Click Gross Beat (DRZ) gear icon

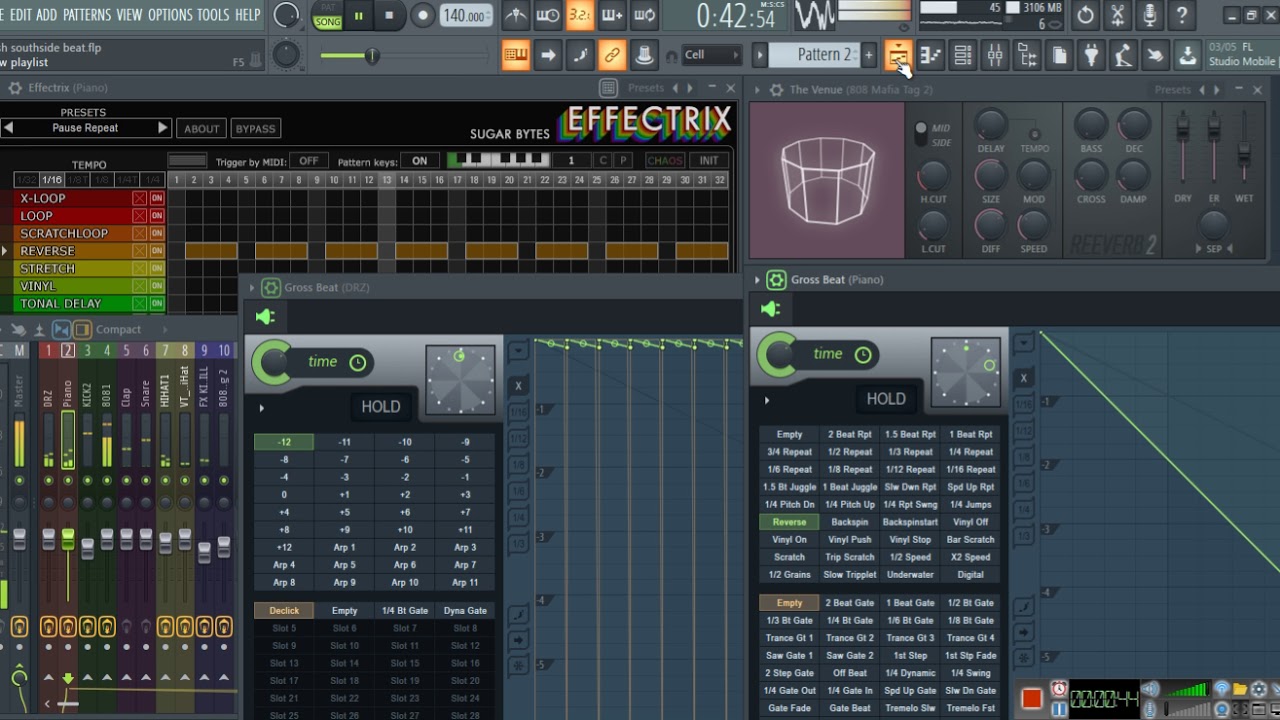tap(271, 288)
